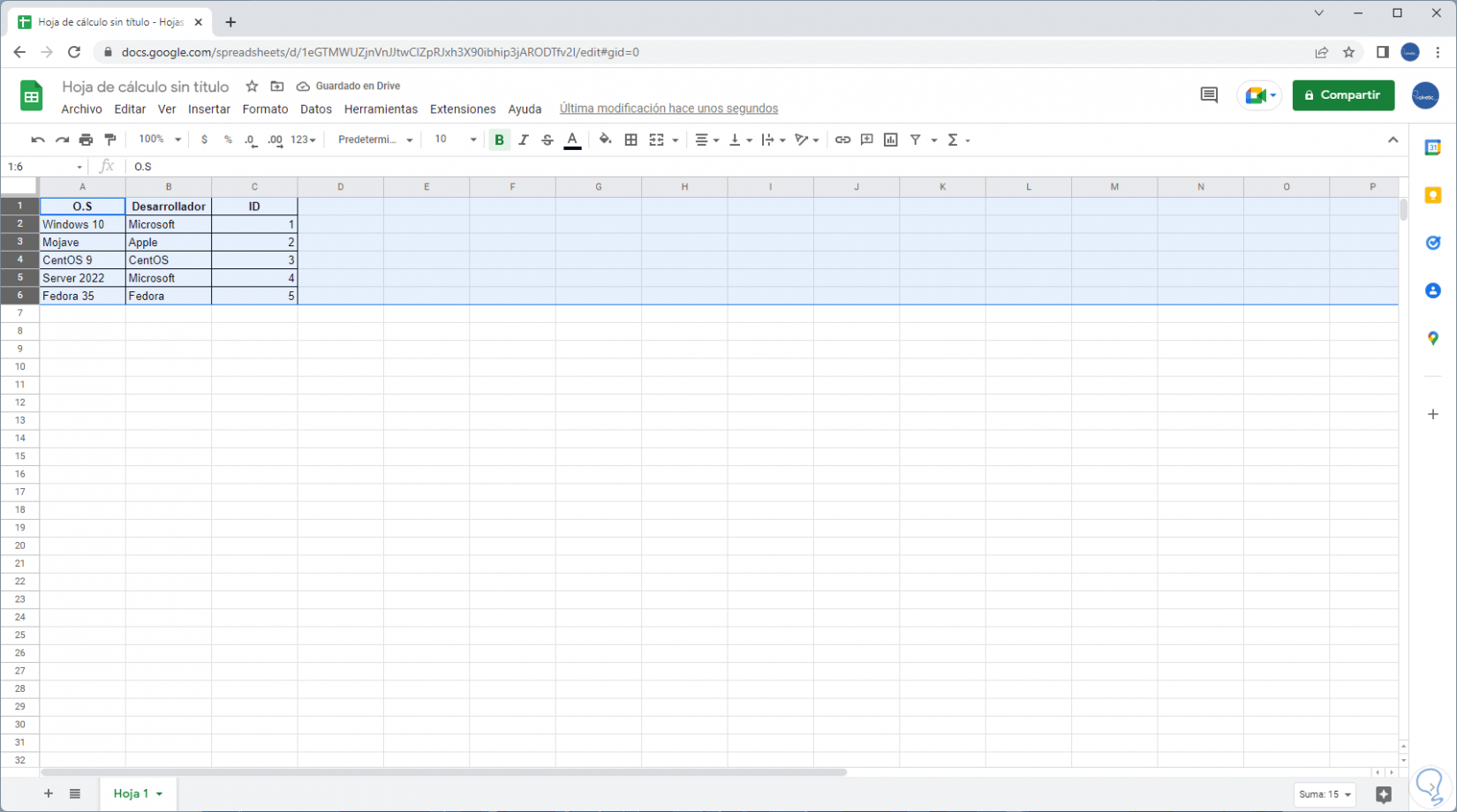Open the Formato menu
The image size is (1457, 812).
pyautogui.click(x=265, y=109)
